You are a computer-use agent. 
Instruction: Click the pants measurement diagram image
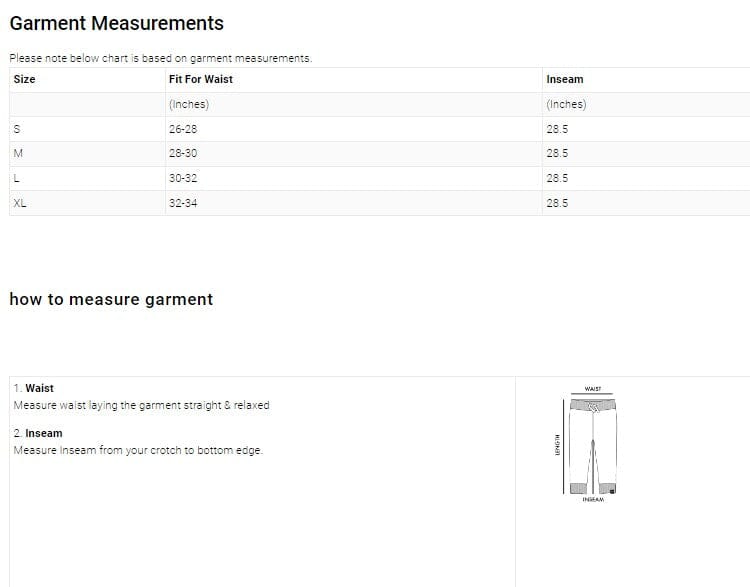(592, 445)
